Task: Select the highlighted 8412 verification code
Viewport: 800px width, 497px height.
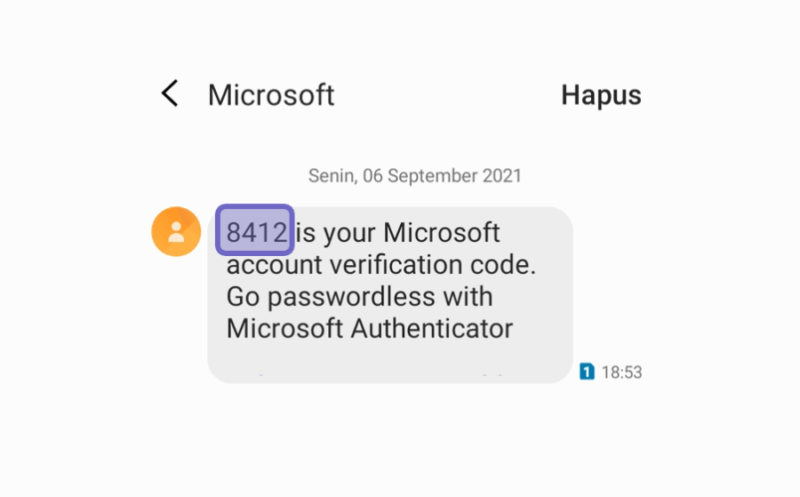Action: pos(255,230)
